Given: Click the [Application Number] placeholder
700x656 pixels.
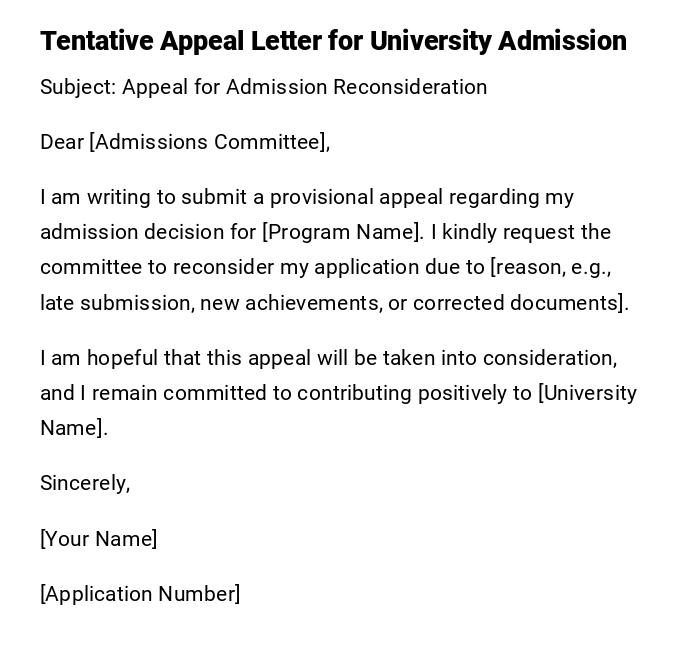Looking at the screenshot, I should (140, 594).
